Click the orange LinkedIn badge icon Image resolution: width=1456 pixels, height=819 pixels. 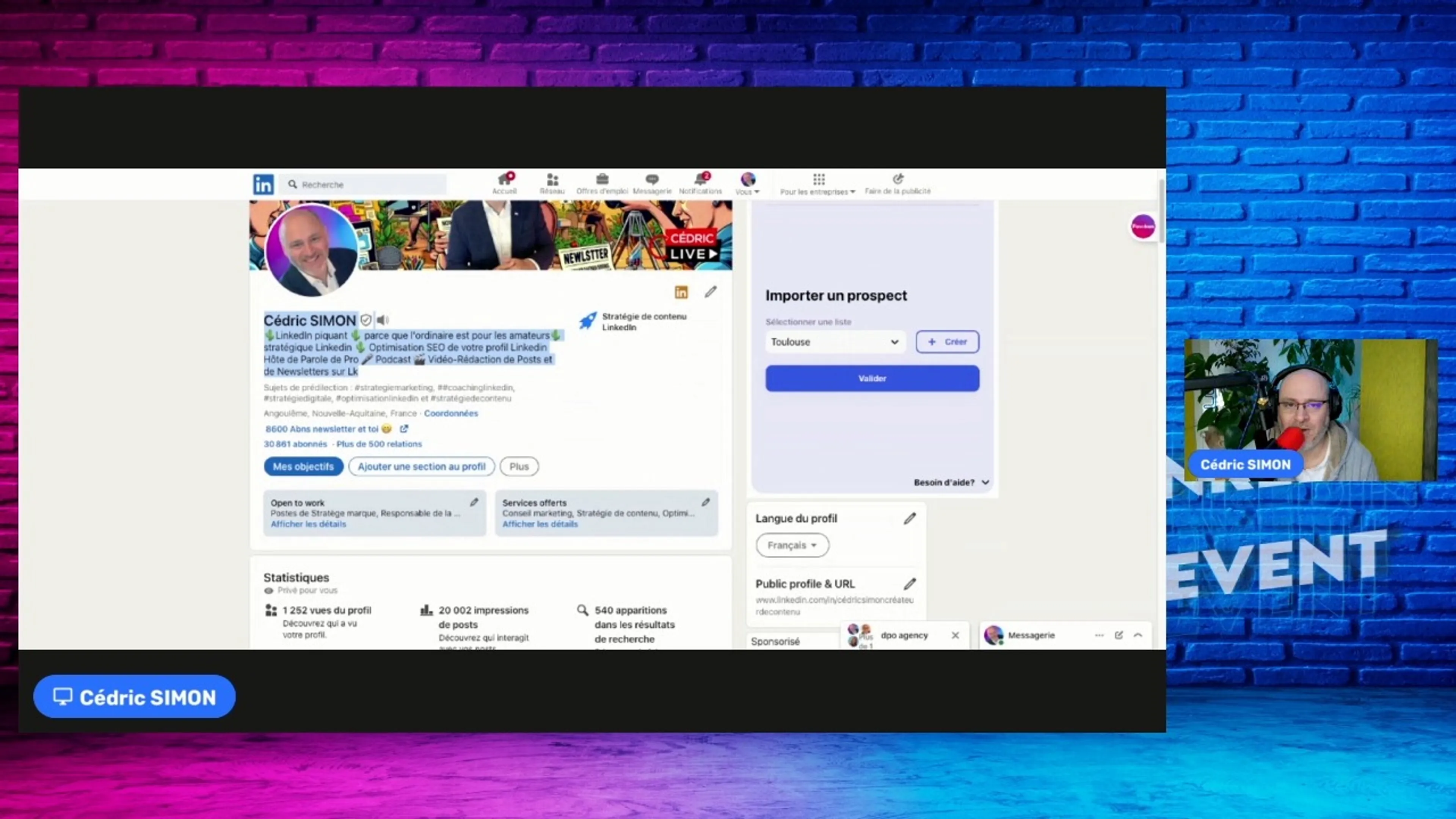pyautogui.click(x=681, y=292)
